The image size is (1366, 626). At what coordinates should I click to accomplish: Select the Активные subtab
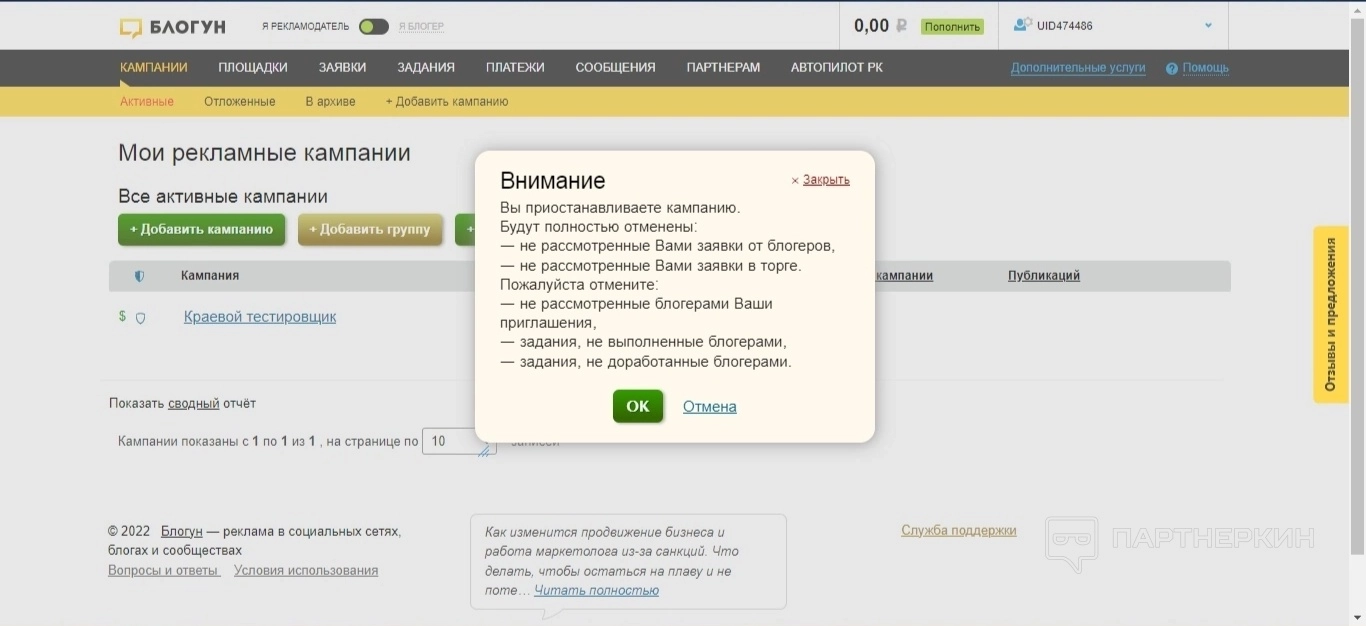tap(147, 102)
